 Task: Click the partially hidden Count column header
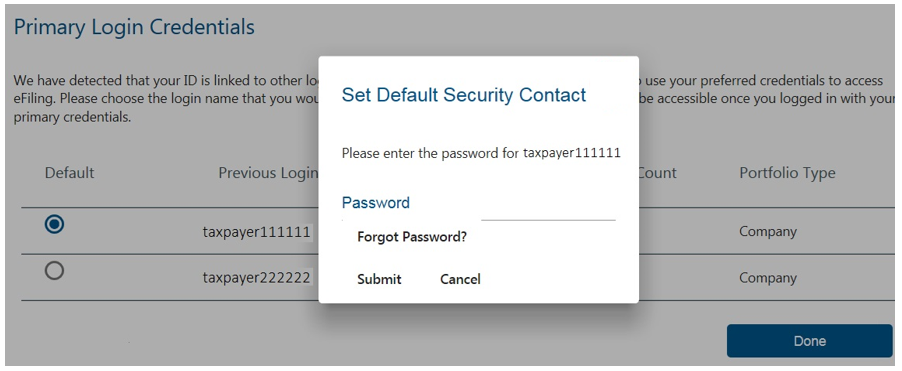658,173
